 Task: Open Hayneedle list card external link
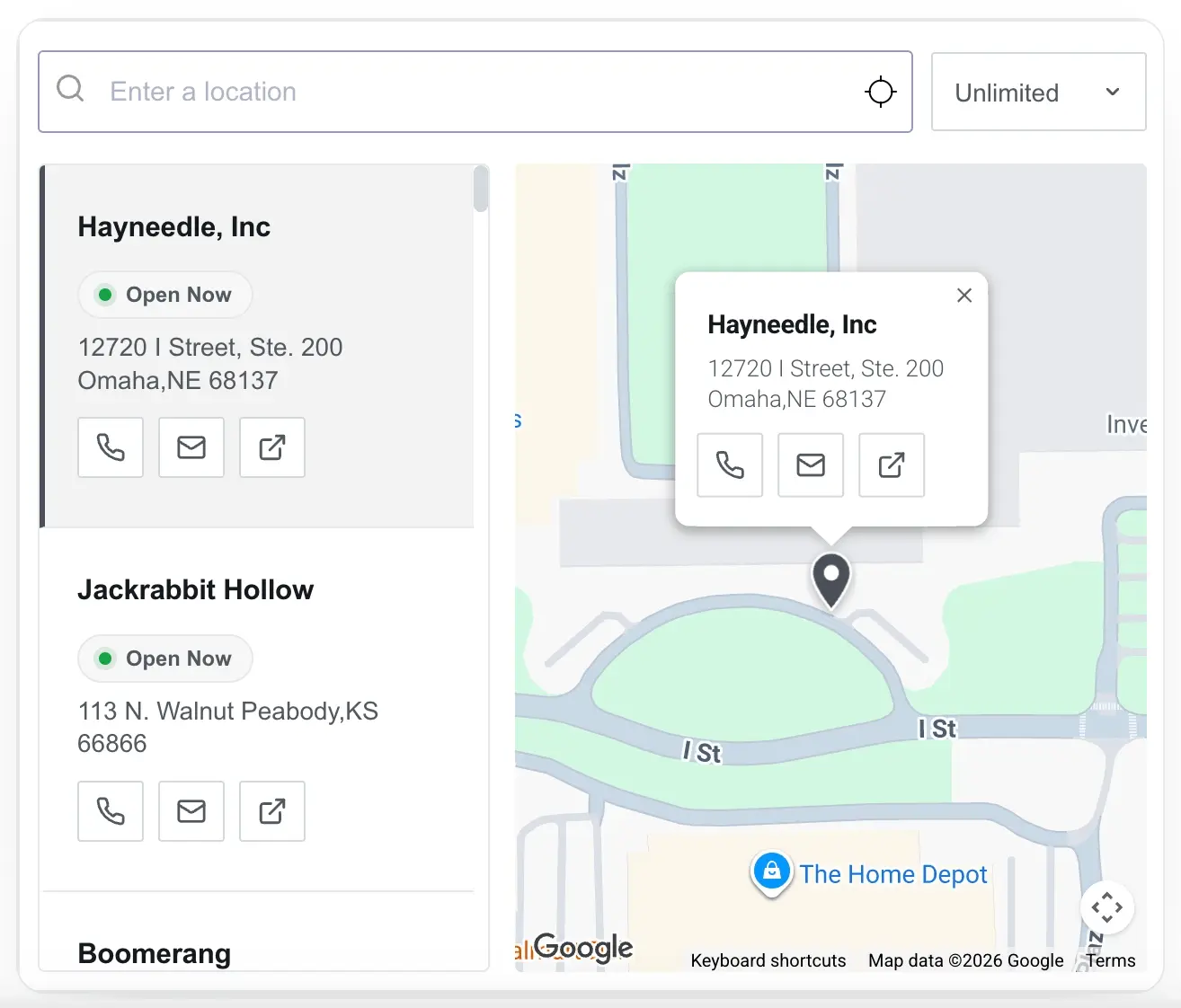click(272, 447)
